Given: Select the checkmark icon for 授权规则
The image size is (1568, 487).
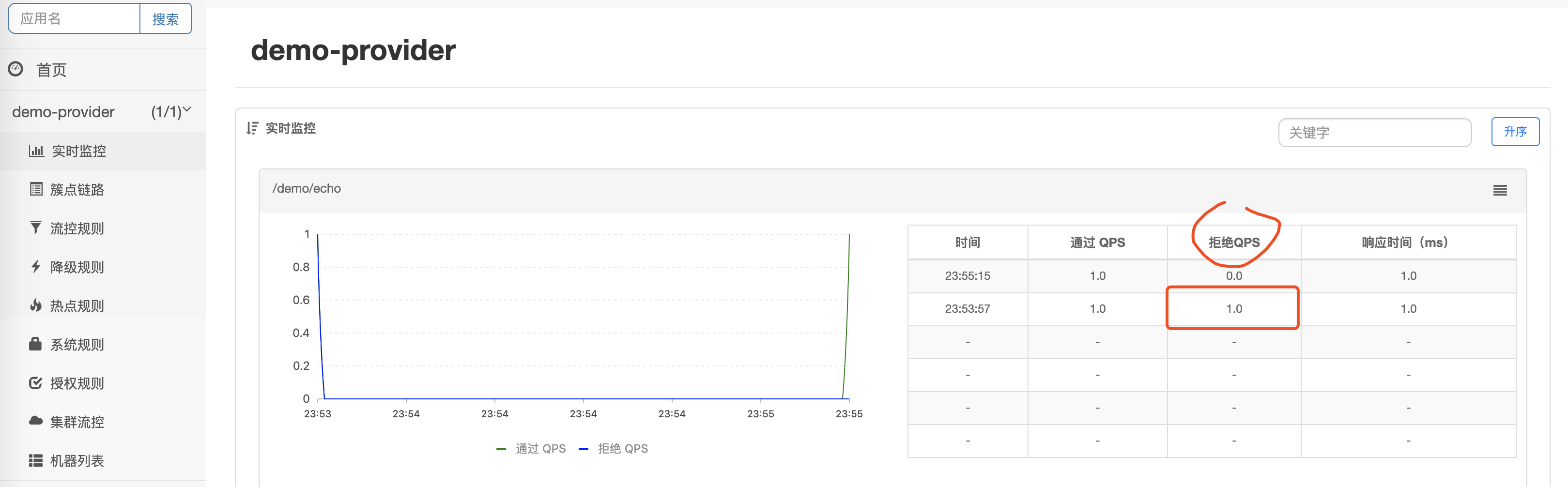Looking at the screenshot, I should pyautogui.click(x=35, y=383).
